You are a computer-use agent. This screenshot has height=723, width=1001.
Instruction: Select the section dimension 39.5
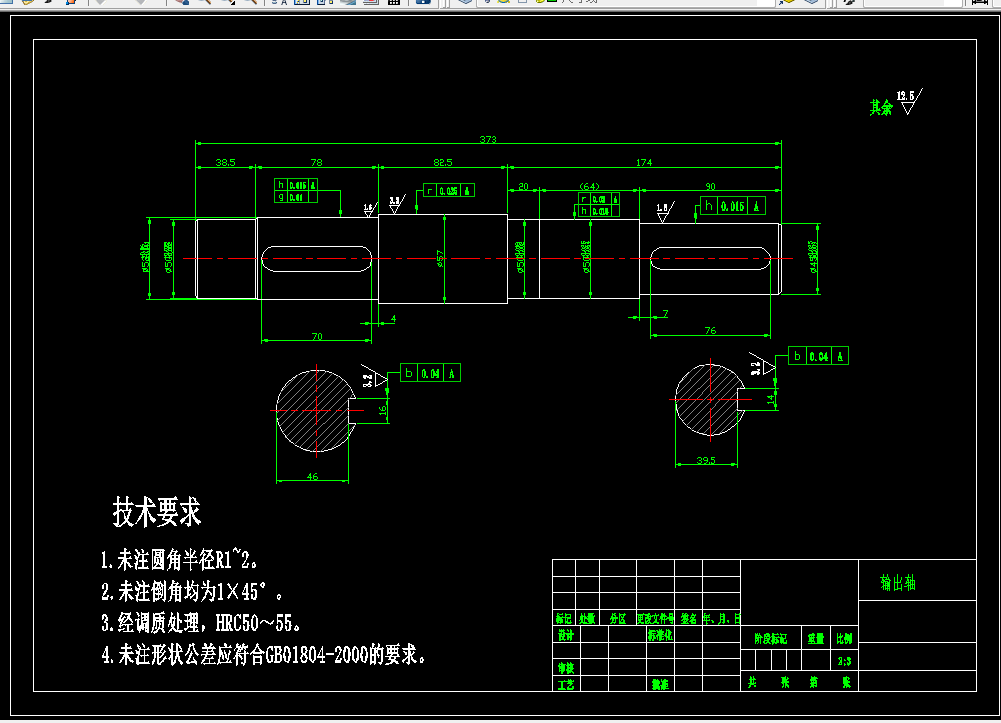pyautogui.click(x=705, y=460)
